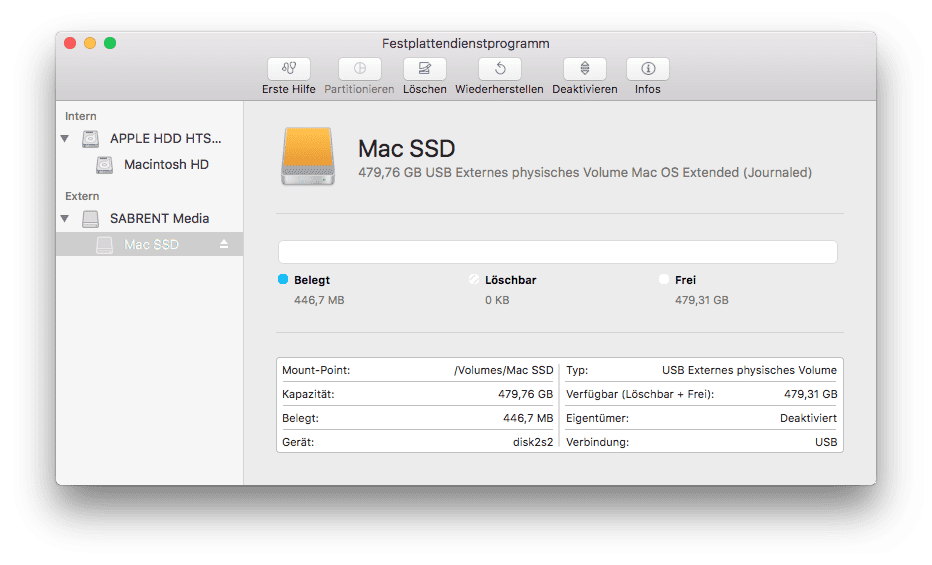
Task: Click the striped Löschbar legend dot
Action: [x=474, y=280]
